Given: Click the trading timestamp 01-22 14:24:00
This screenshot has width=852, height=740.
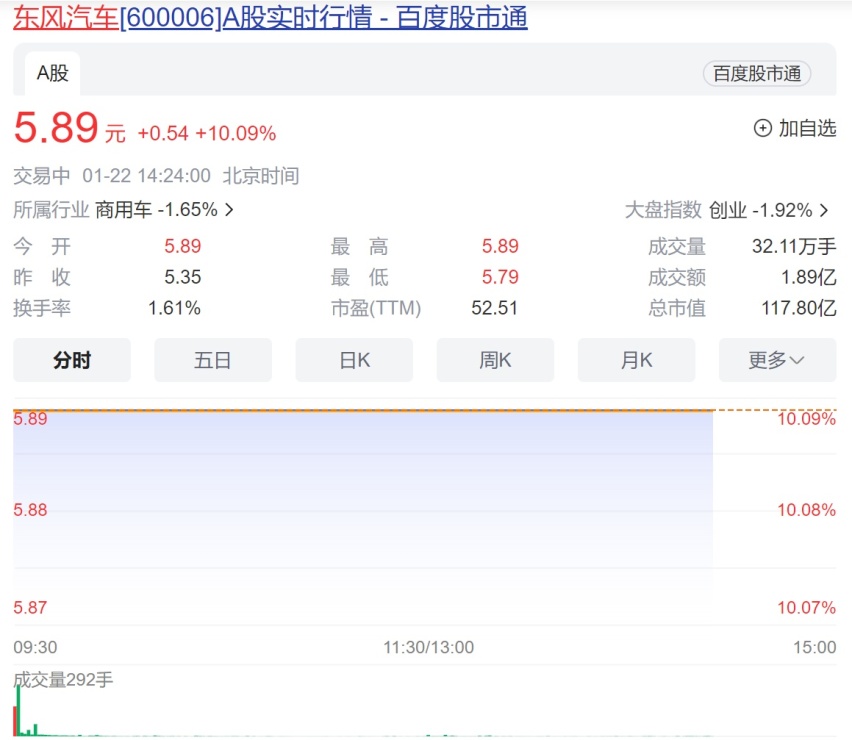Looking at the screenshot, I should (146, 176).
